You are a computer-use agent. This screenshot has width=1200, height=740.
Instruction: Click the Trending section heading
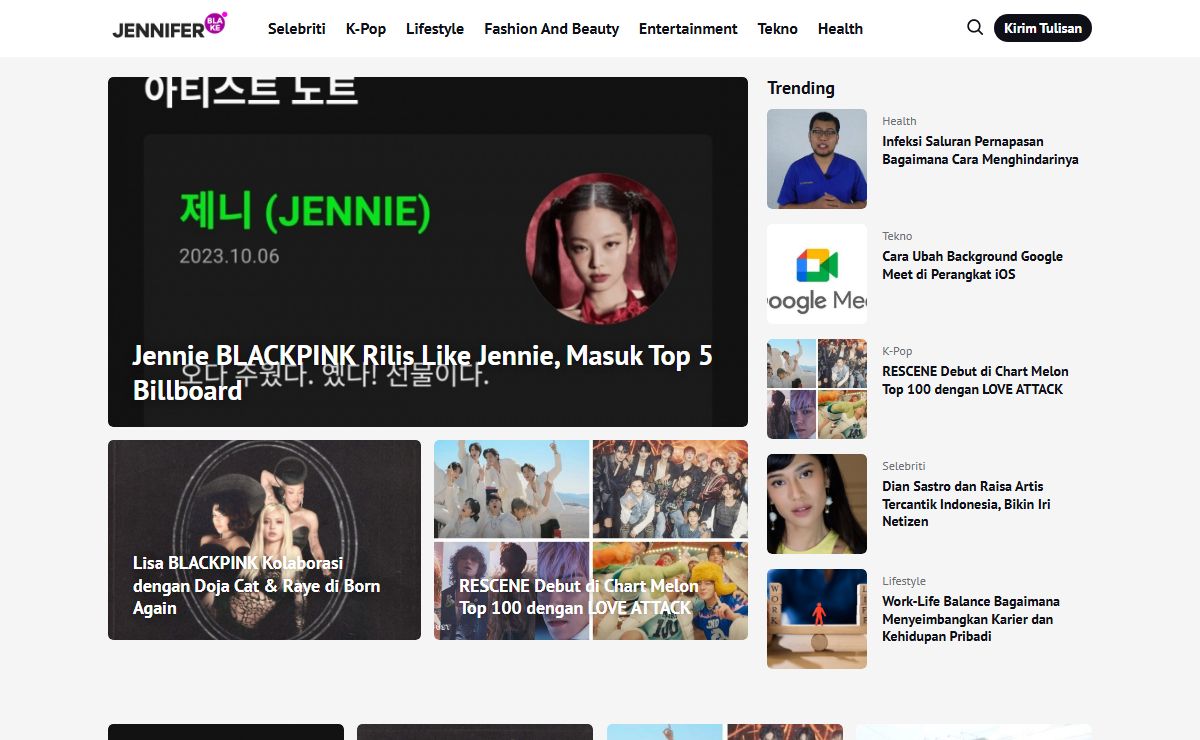click(801, 88)
